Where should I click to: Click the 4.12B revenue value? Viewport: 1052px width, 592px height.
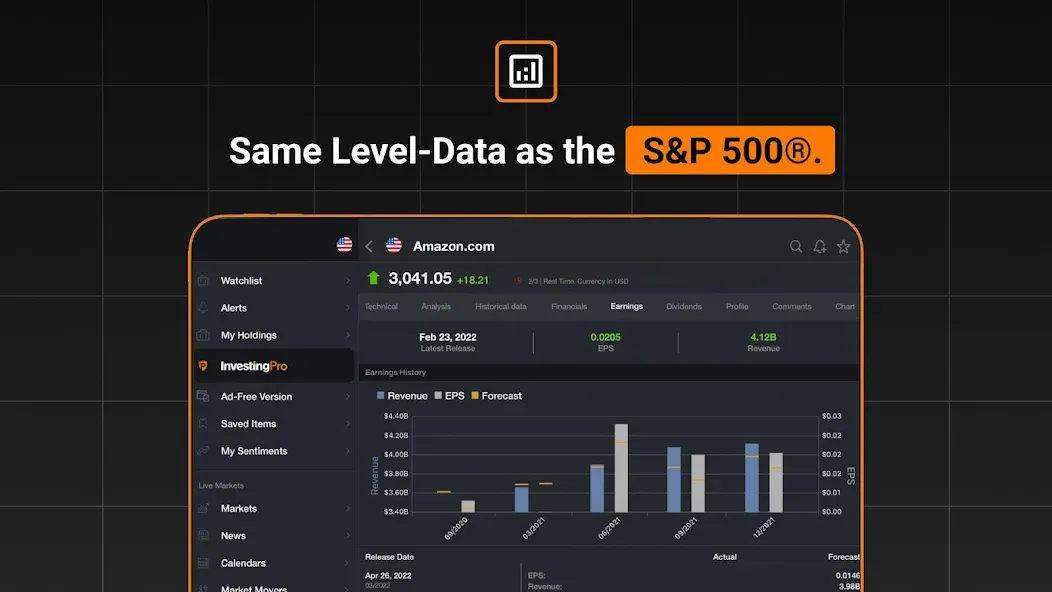pos(764,337)
